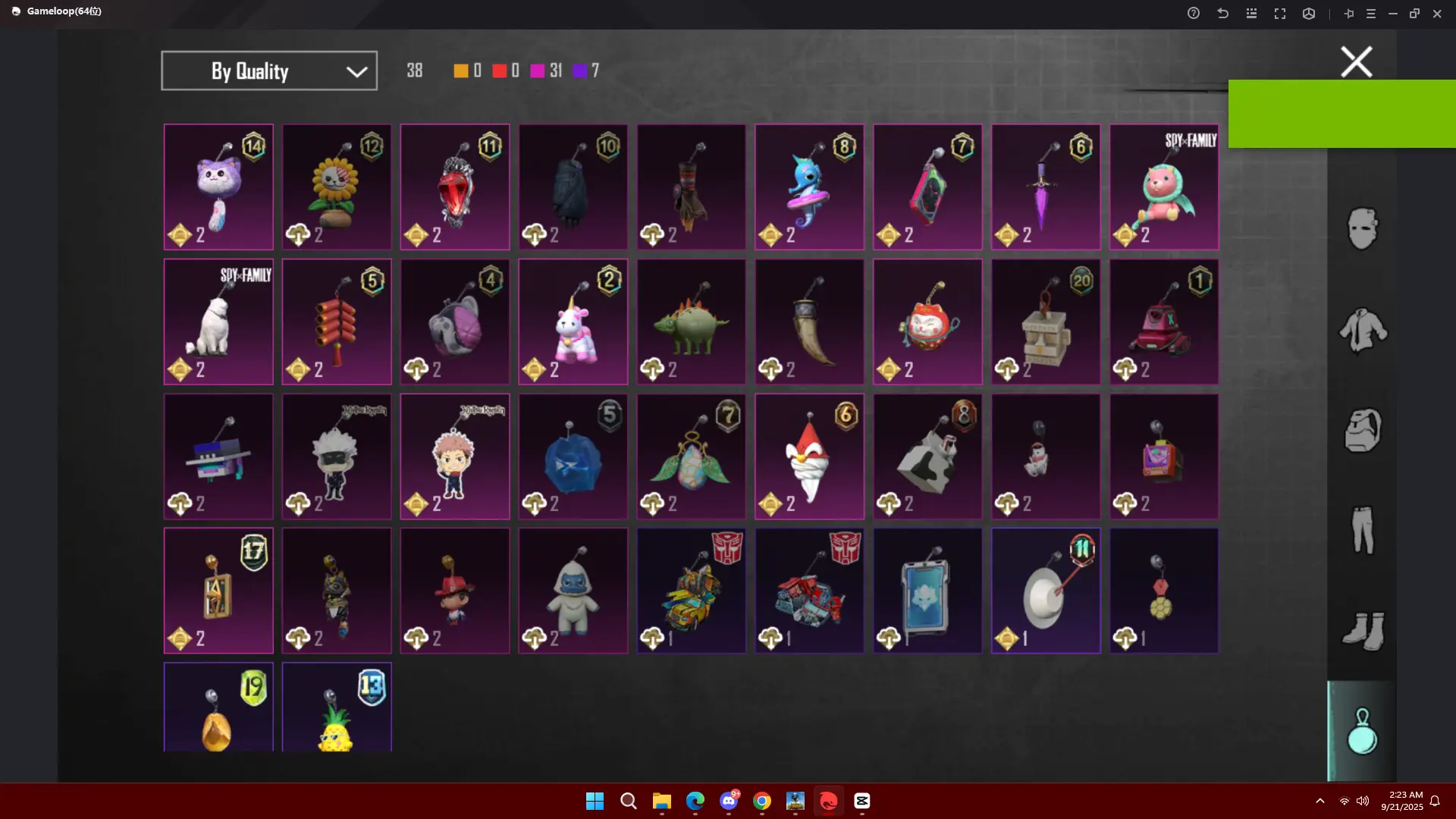Toggle Gameloop fullscreen icon in title bar
Screen dimensions: 1456x819
1280,13
